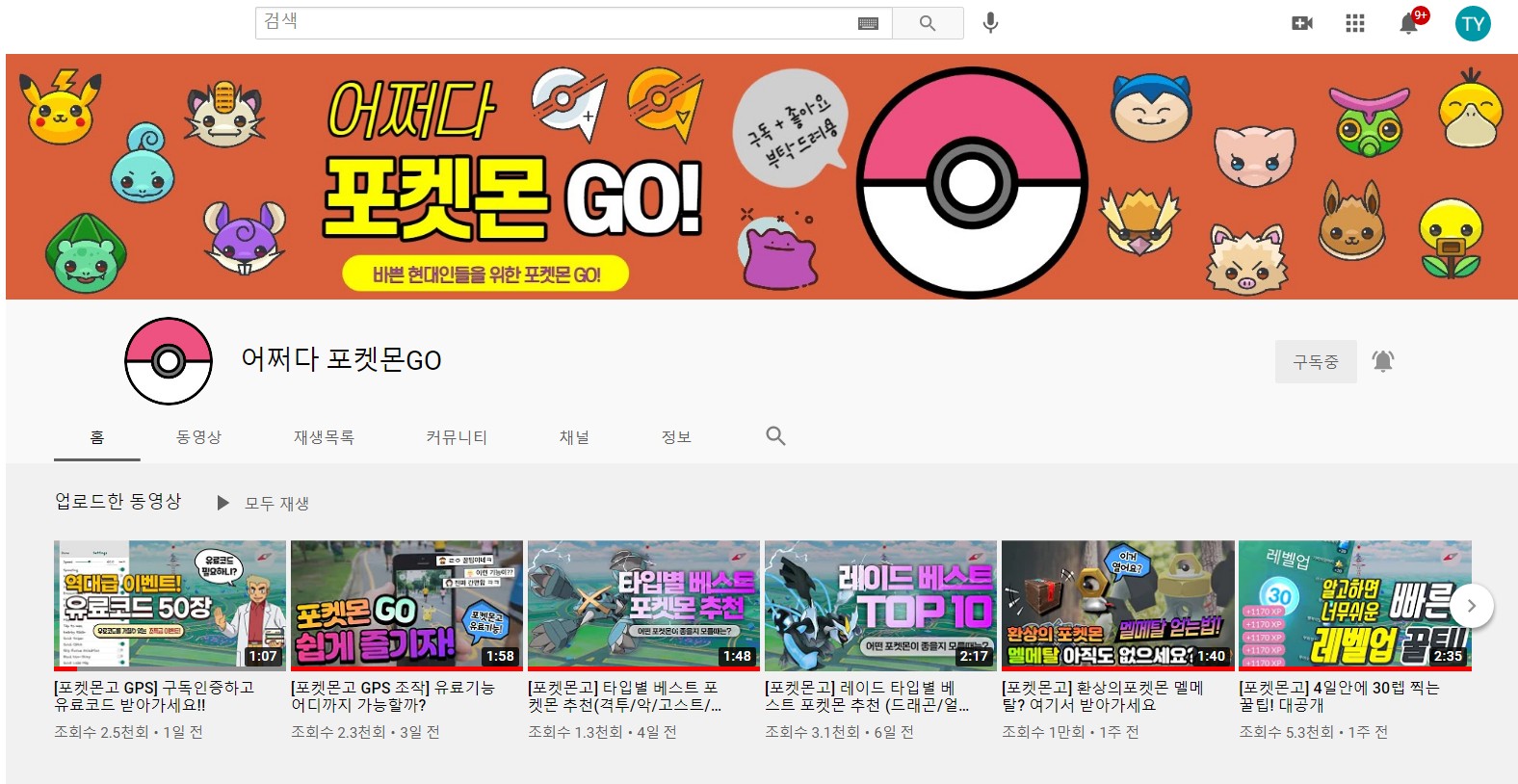Click the search magnifier button

click(x=928, y=23)
